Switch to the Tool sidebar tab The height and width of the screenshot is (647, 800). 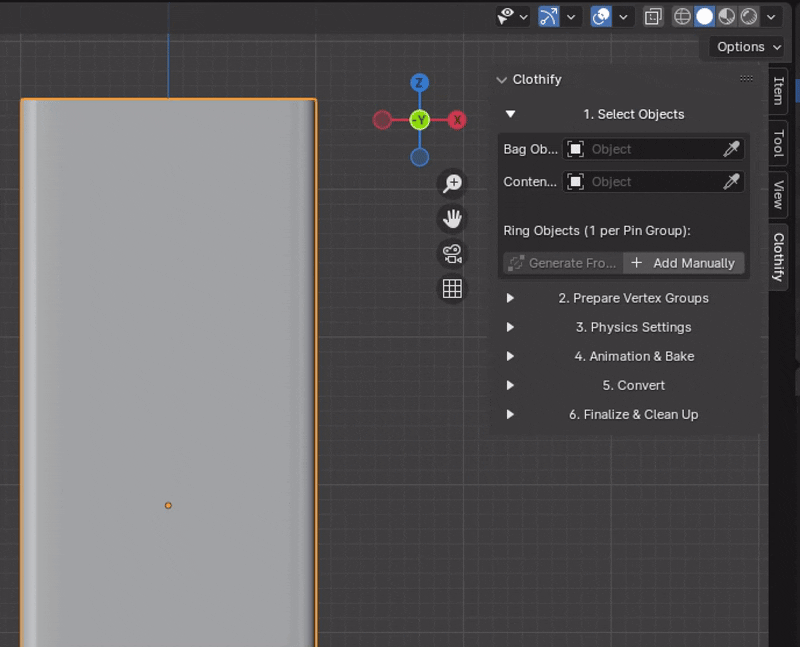click(x=778, y=143)
